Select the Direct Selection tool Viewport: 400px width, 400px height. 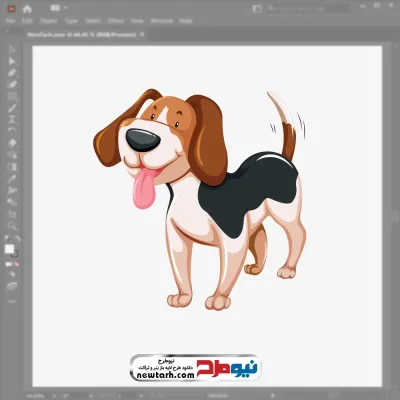point(12,61)
